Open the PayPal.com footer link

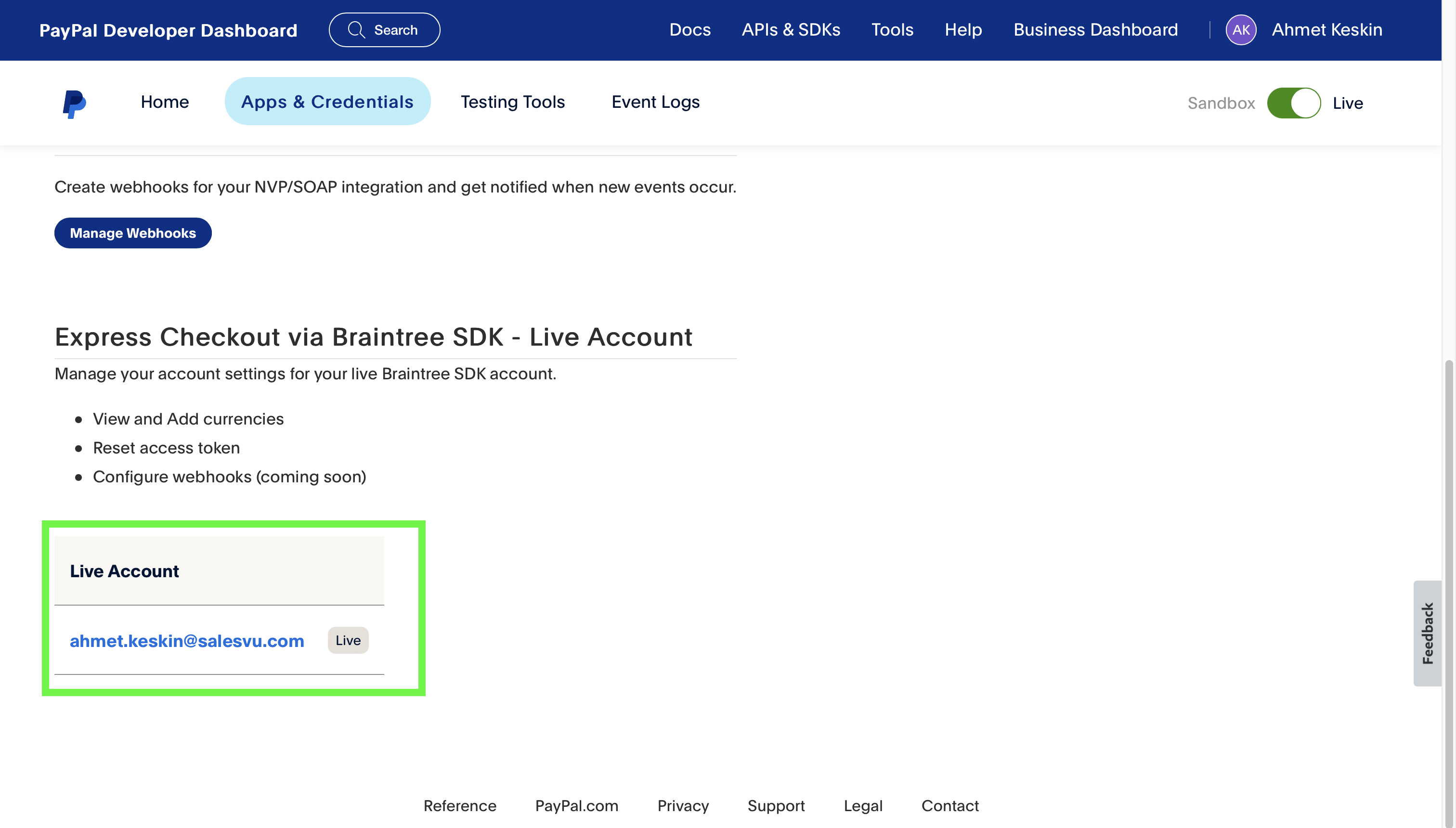[577, 806]
